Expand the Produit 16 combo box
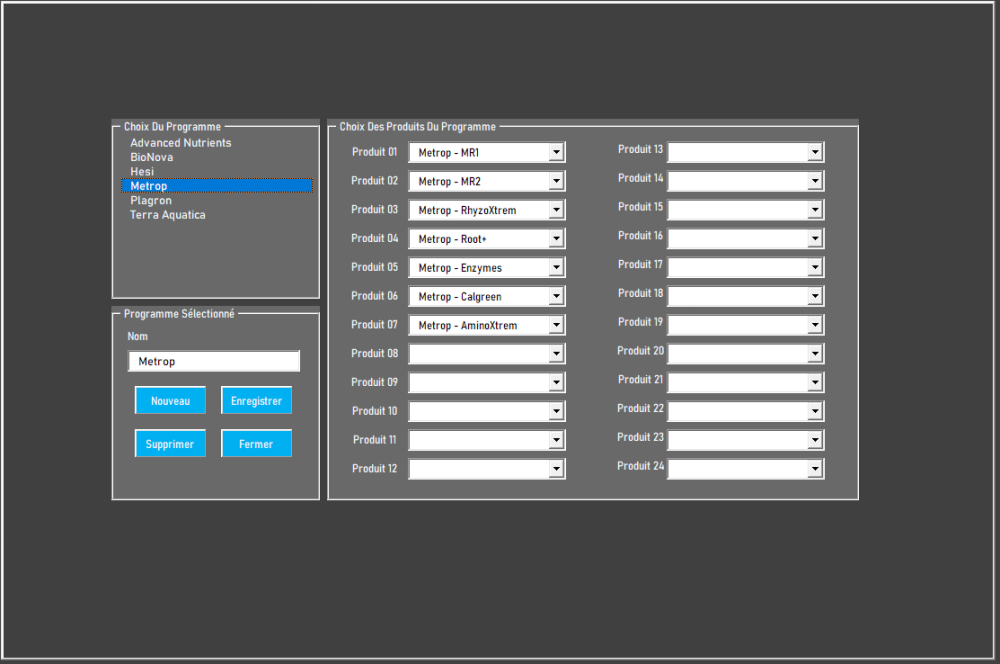 tap(815, 239)
